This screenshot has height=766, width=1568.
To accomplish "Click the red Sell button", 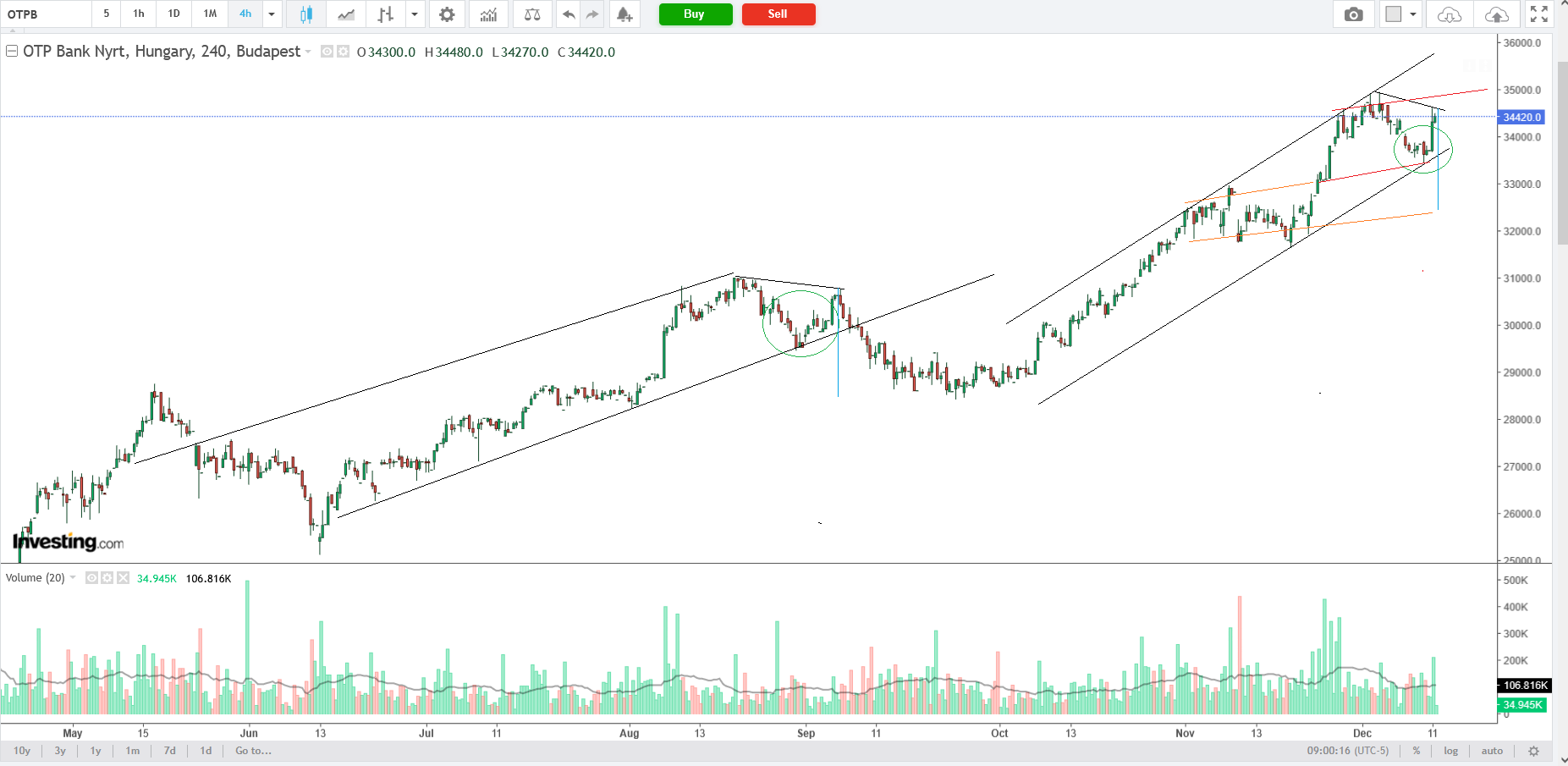I will (778, 14).
